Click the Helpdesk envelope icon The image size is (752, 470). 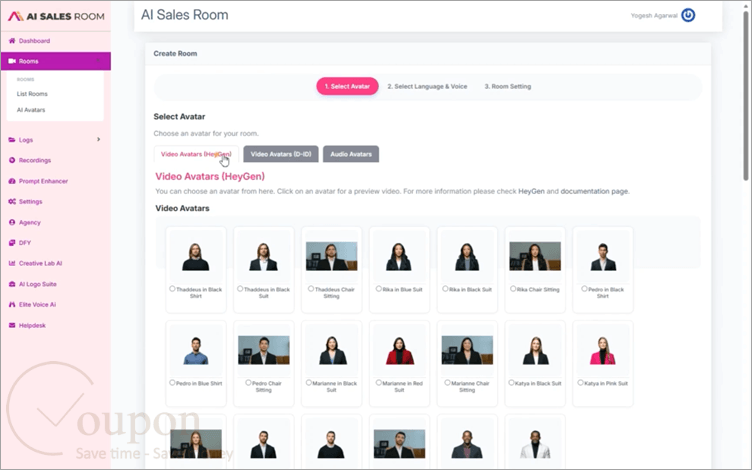tap(12, 325)
